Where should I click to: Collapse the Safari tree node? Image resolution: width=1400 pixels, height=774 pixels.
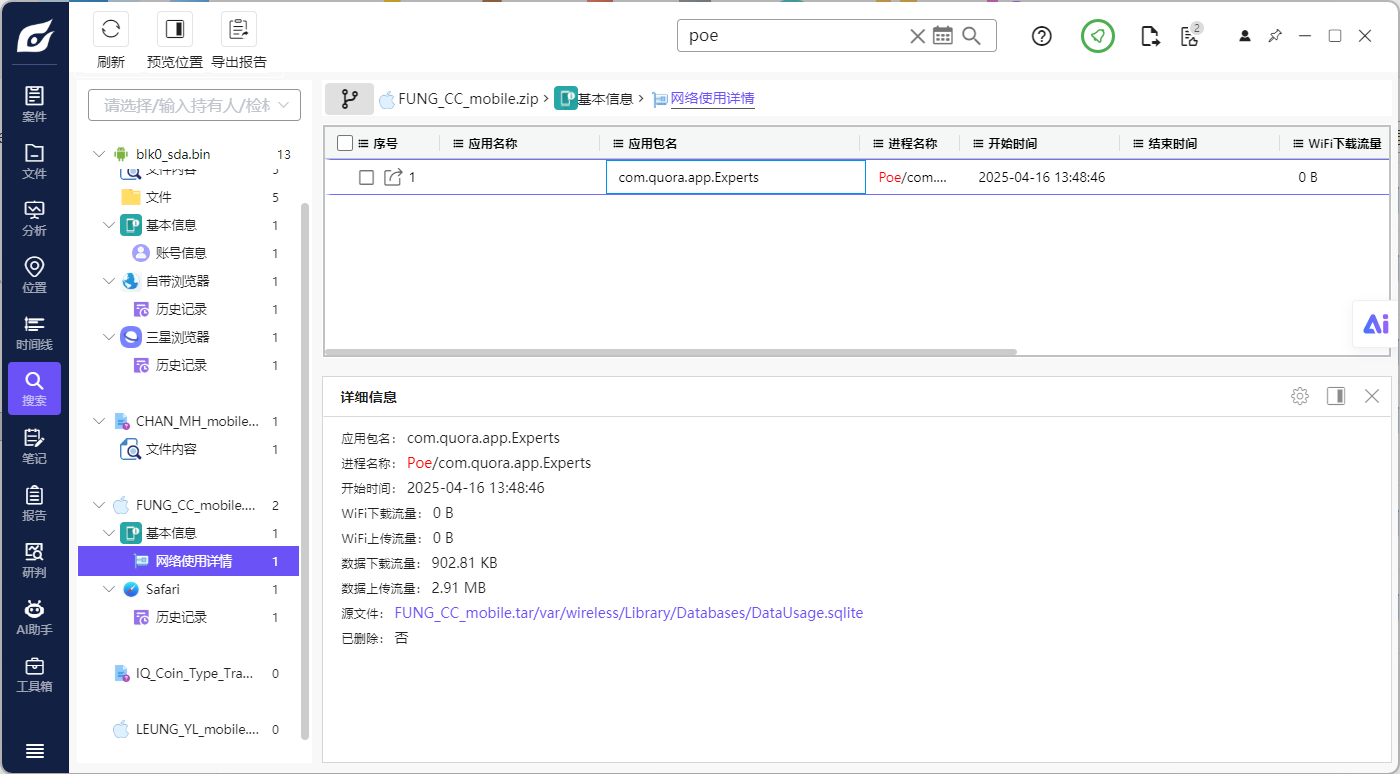108,589
